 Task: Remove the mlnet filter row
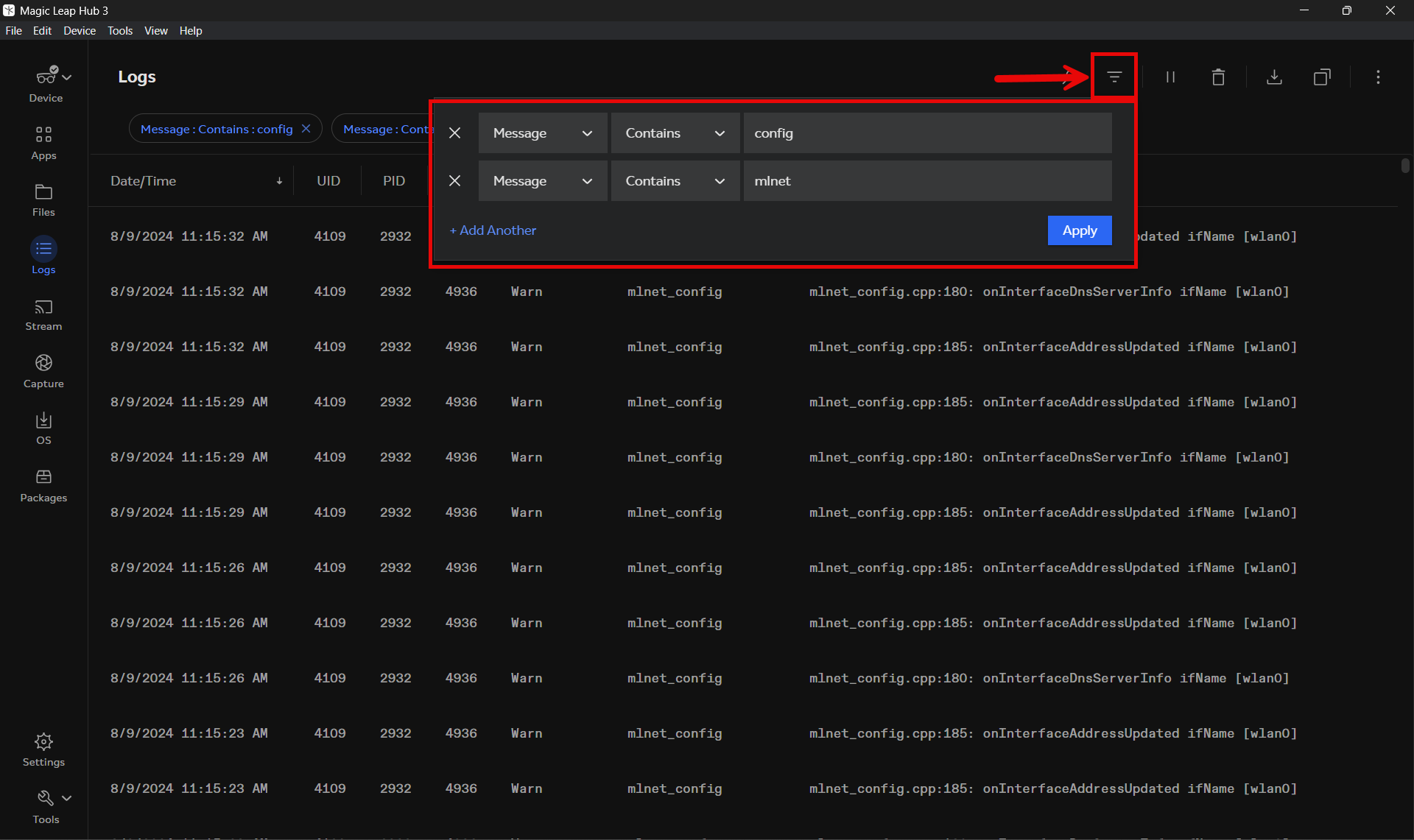455,180
